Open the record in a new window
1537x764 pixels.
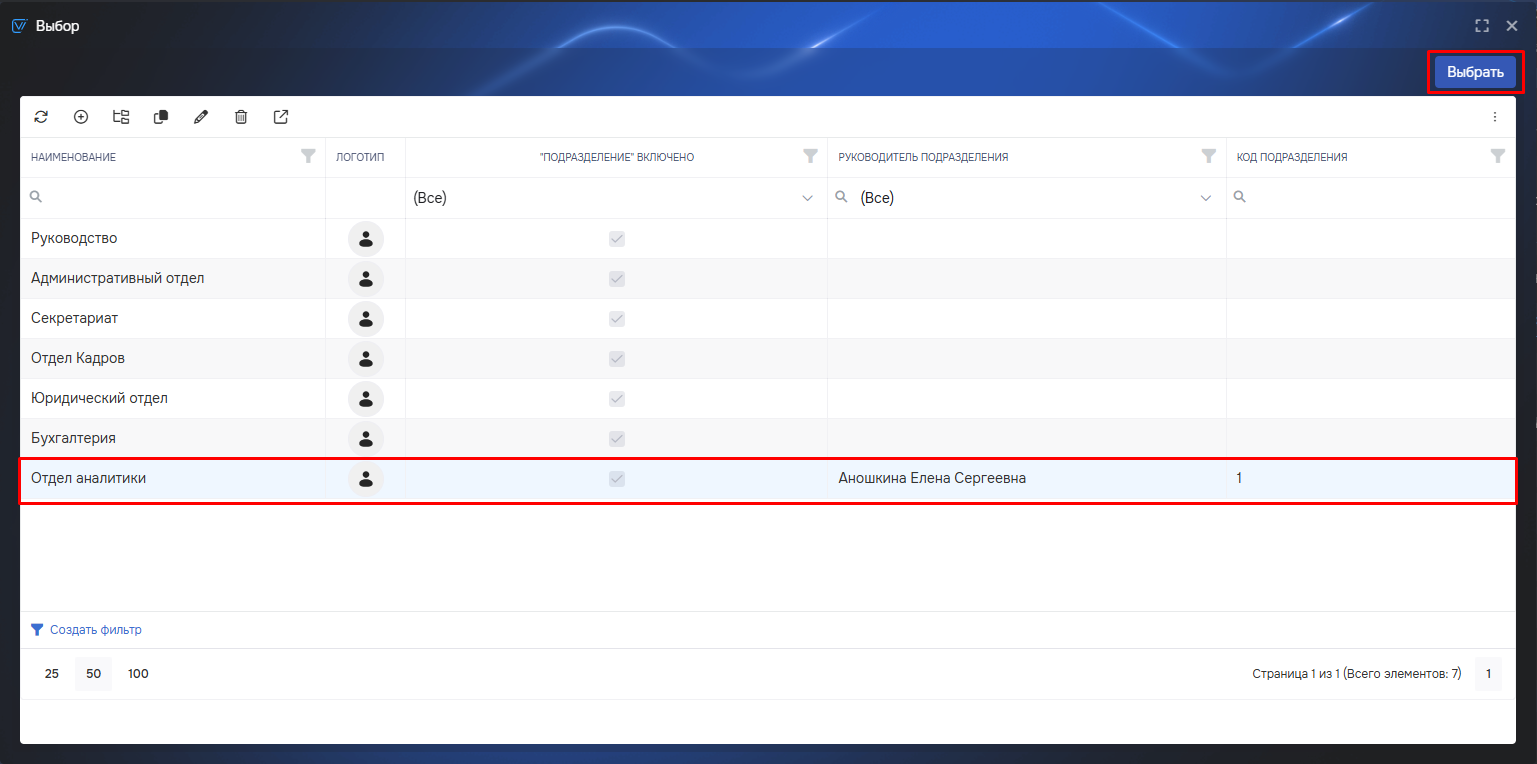coord(281,117)
